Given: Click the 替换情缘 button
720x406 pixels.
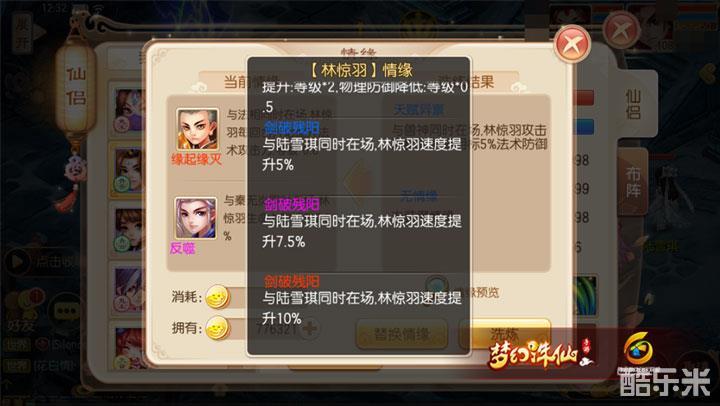Looking at the screenshot, I should 402,334.
